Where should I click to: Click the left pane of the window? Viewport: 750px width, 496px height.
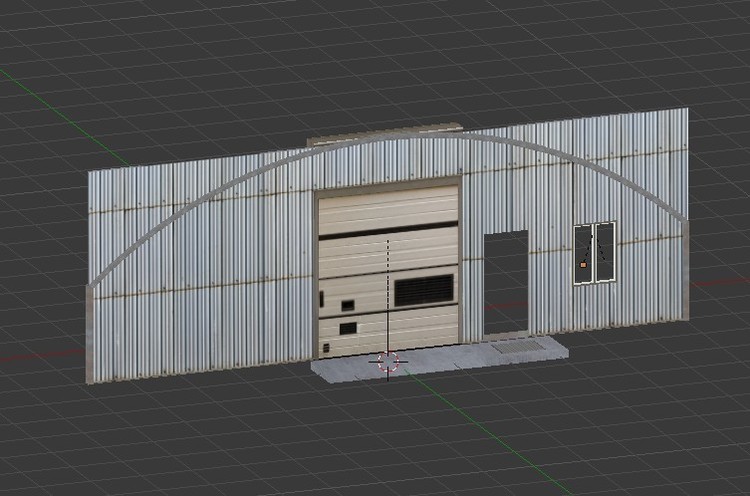click(585, 252)
